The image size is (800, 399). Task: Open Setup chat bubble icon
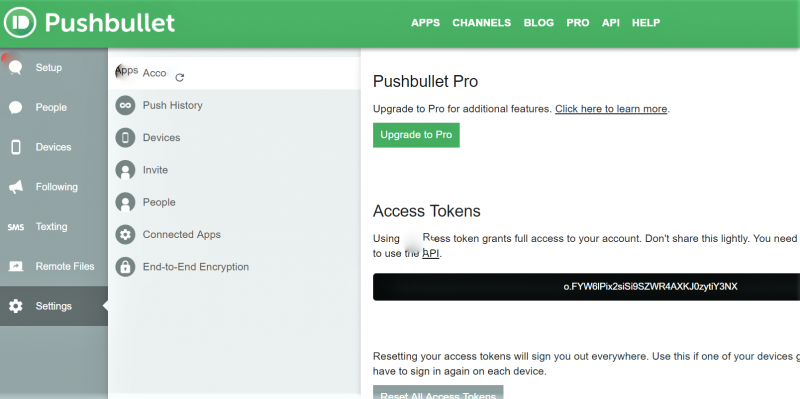tap(15, 67)
